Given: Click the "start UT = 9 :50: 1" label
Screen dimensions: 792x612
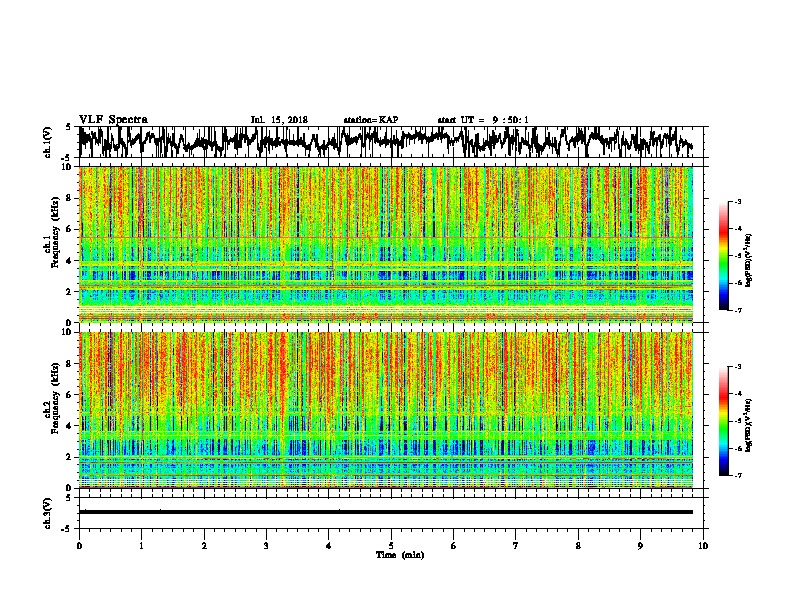Looking at the screenshot, I should coord(483,120).
